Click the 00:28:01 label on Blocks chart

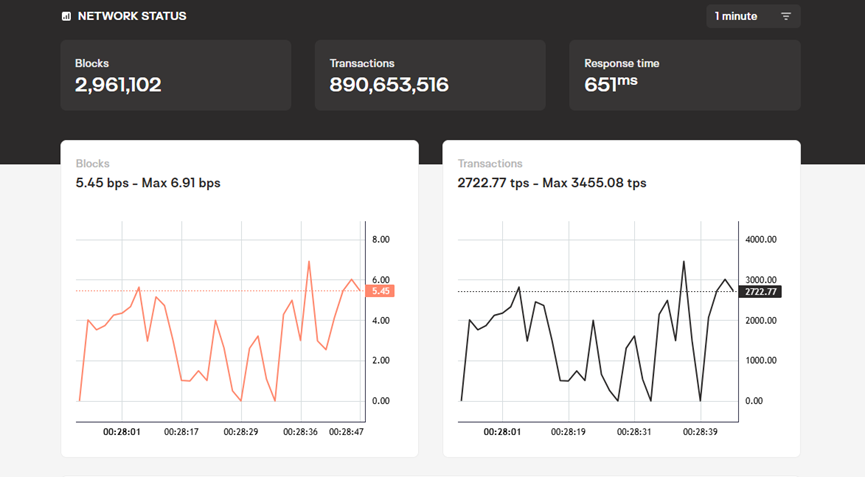tap(122, 432)
